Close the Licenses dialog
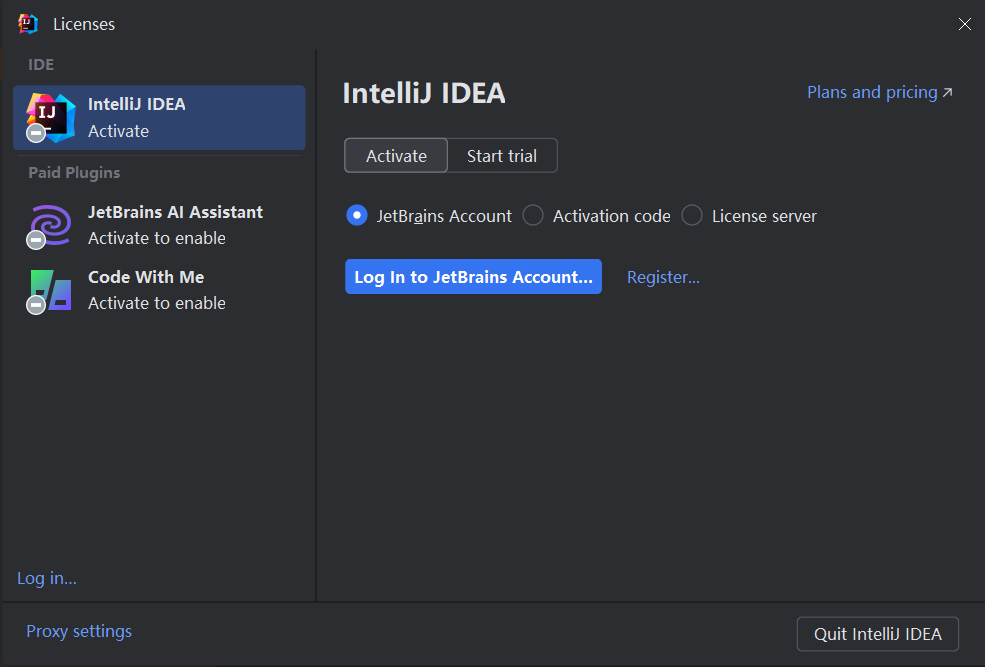This screenshot has width=985, height=667. click(x=964, y=24)
